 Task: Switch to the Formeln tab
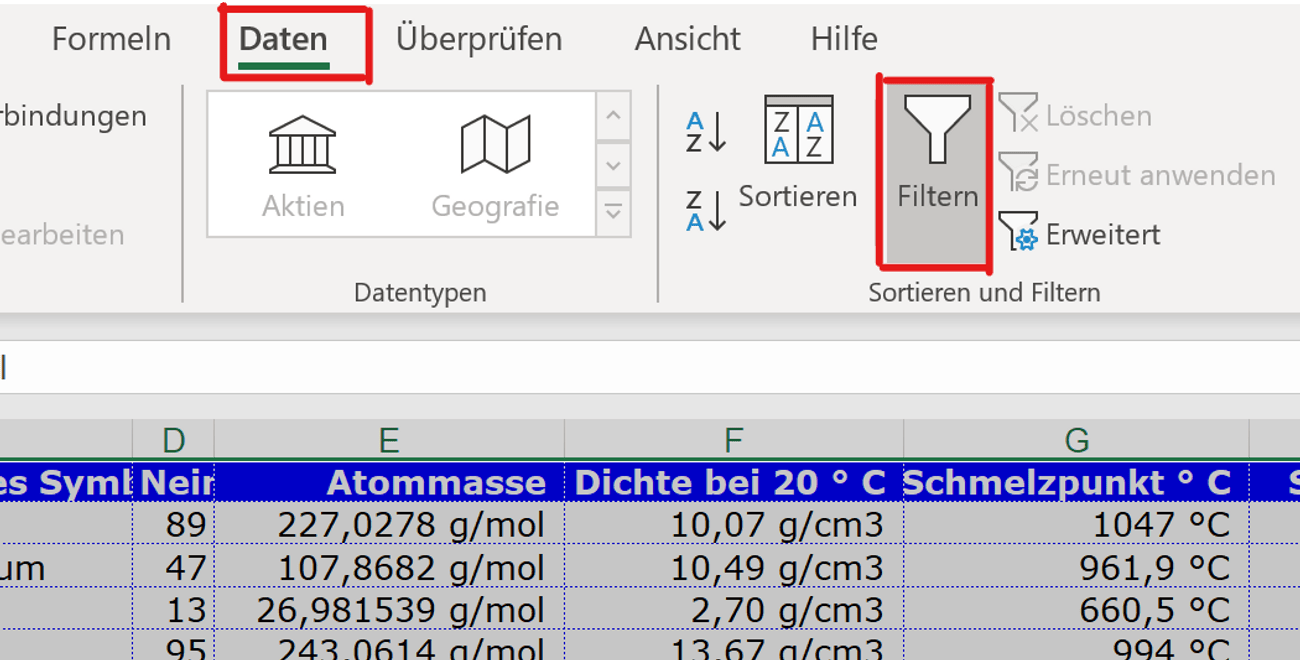[x=111, y=38]
